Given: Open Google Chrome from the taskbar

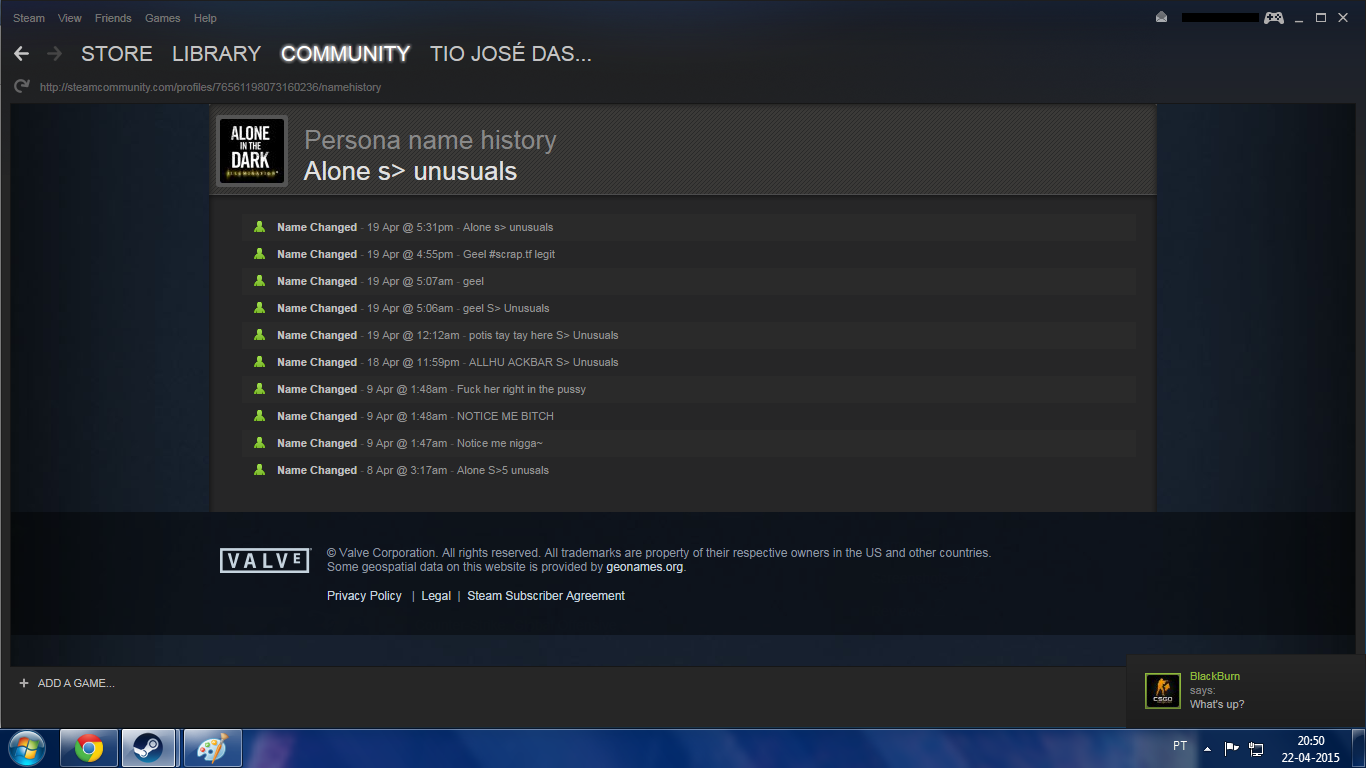Looking at the screenshot, I should (x=89, y=747).
